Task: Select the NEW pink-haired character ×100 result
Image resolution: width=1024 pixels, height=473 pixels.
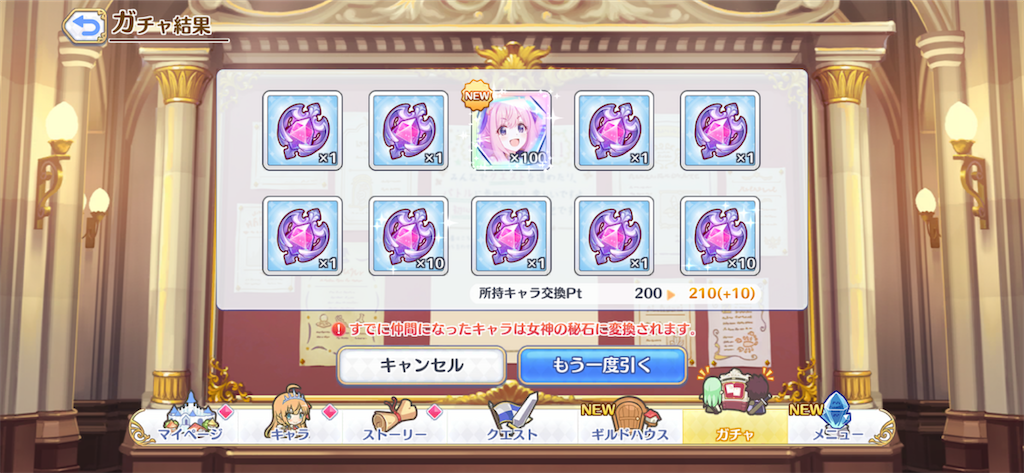Action: tap(511, 130)
